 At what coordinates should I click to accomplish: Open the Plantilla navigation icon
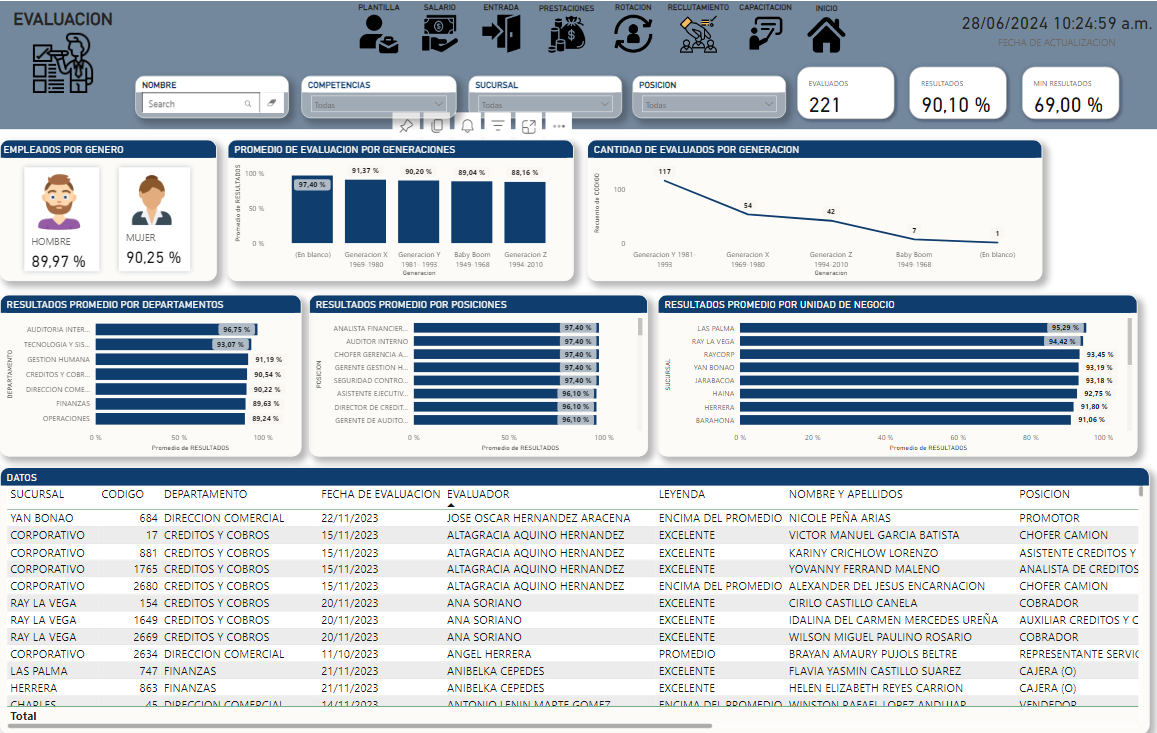pos(378,33)
